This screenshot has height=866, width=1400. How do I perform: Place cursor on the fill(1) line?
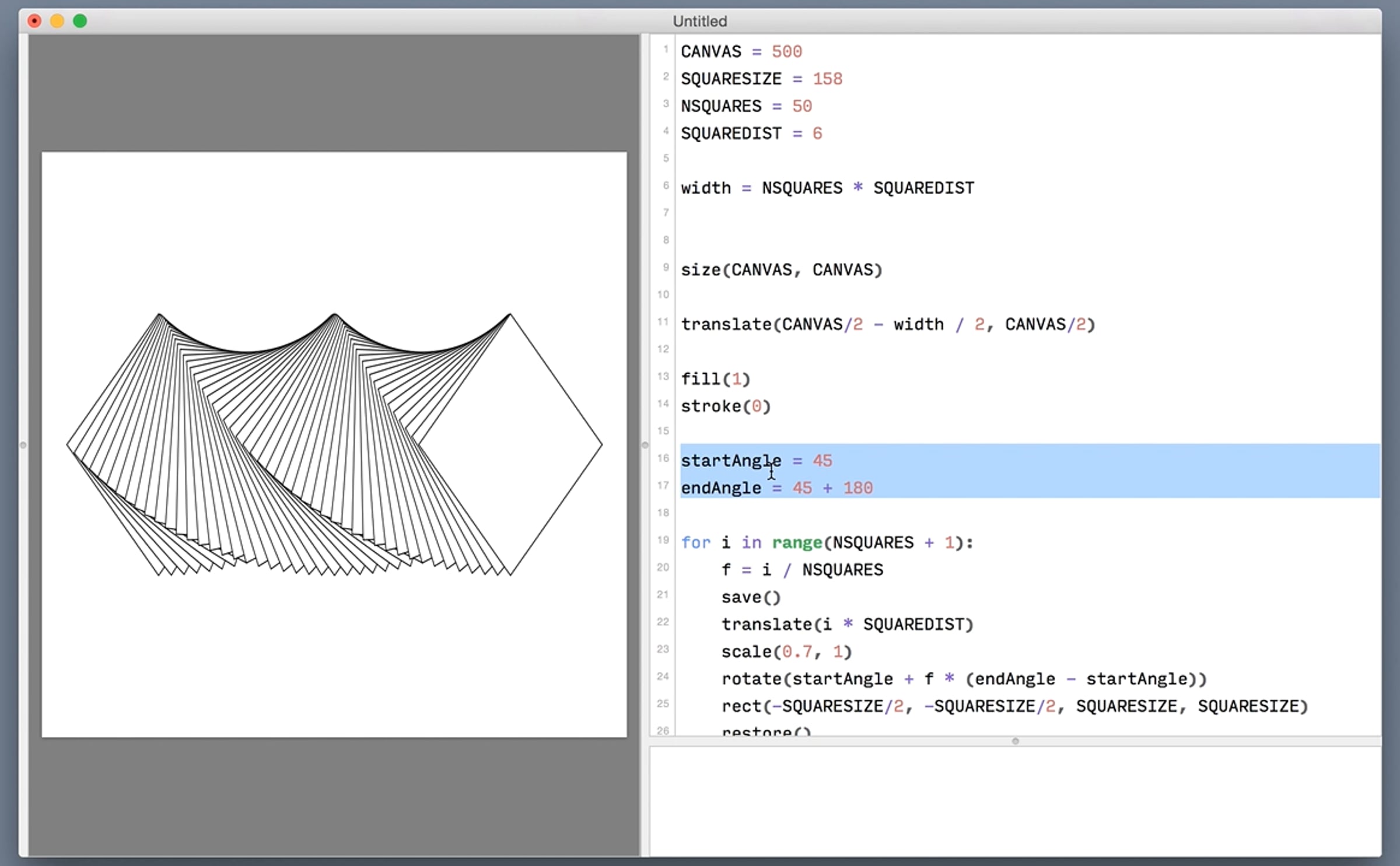coord(715,379)
